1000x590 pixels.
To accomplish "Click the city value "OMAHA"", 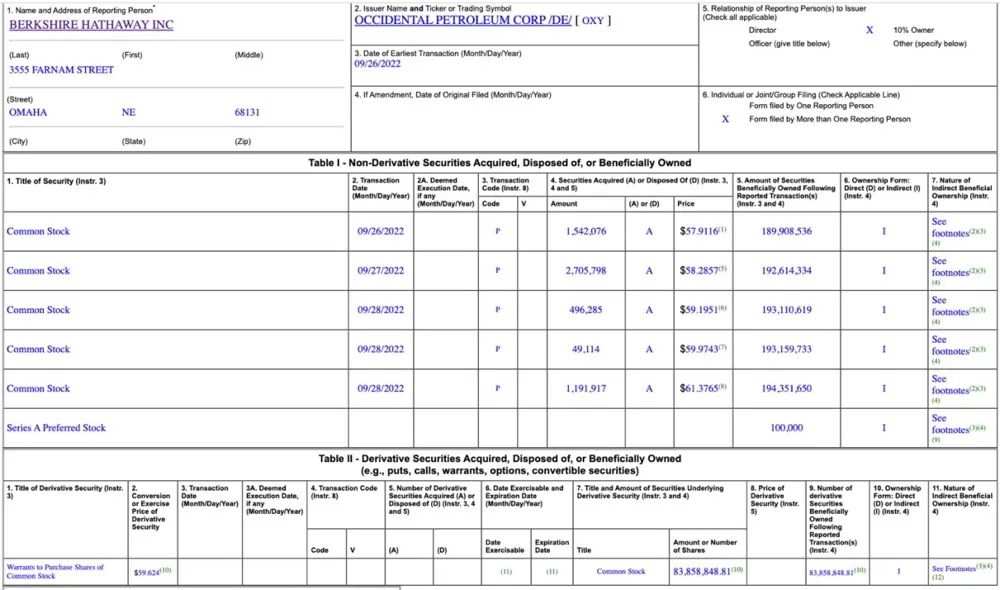I will tap(28, 112).
